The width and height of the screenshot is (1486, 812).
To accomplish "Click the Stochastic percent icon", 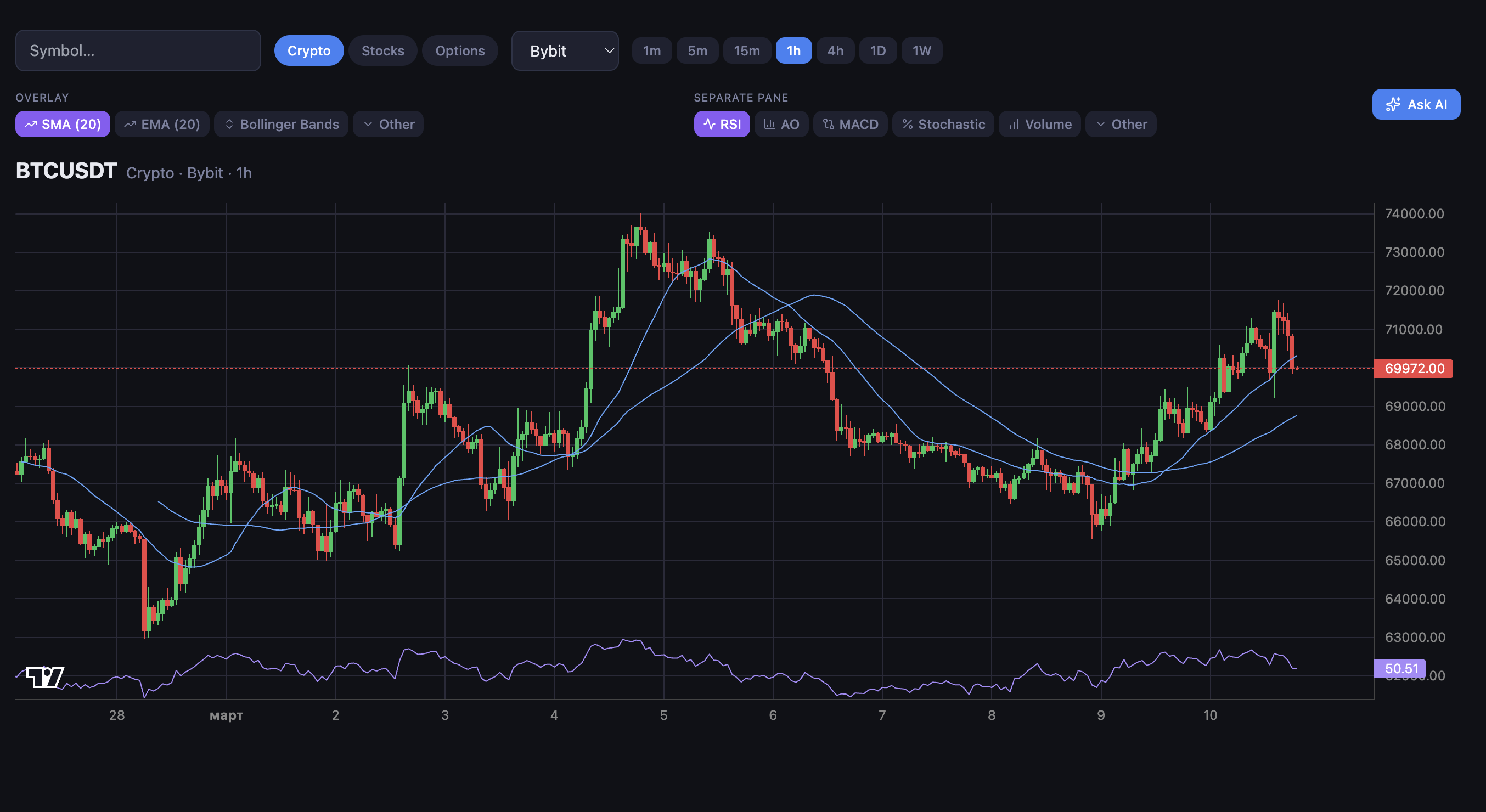I will tap(908, 125).
